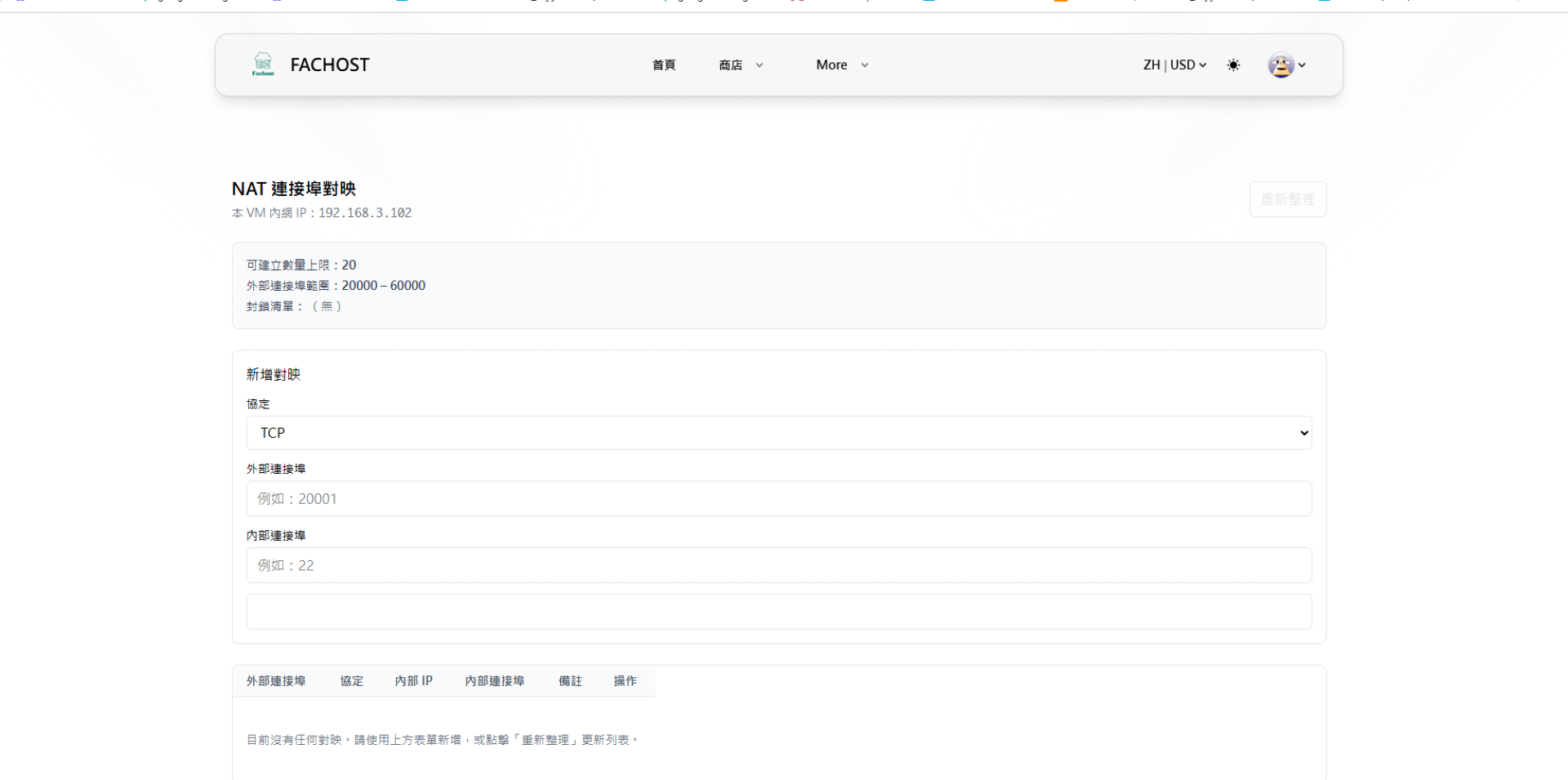The image size is (1568, 780).
Task: Expand the ZH | USD language currency selector
Action: pos(1174,65)
